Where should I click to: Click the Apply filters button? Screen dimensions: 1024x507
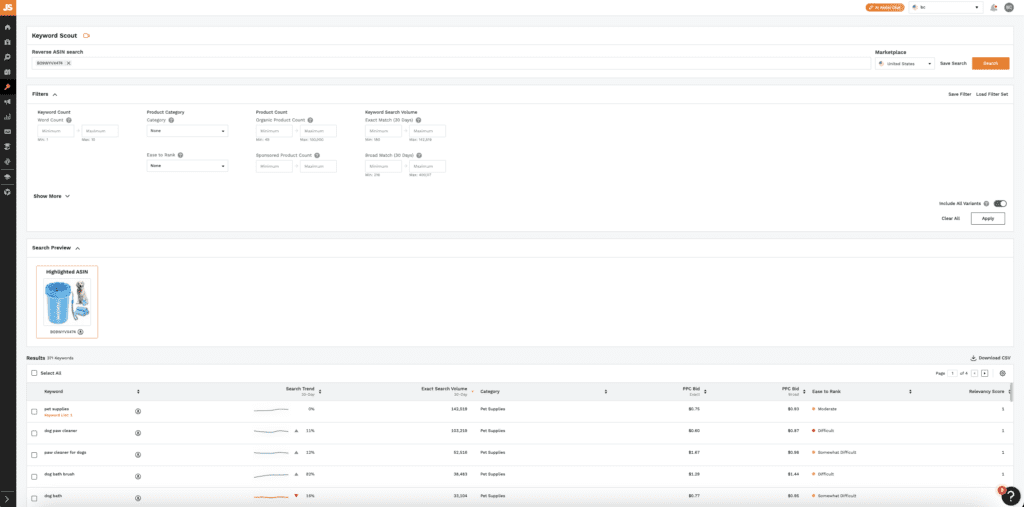click(x=987, y=218)
